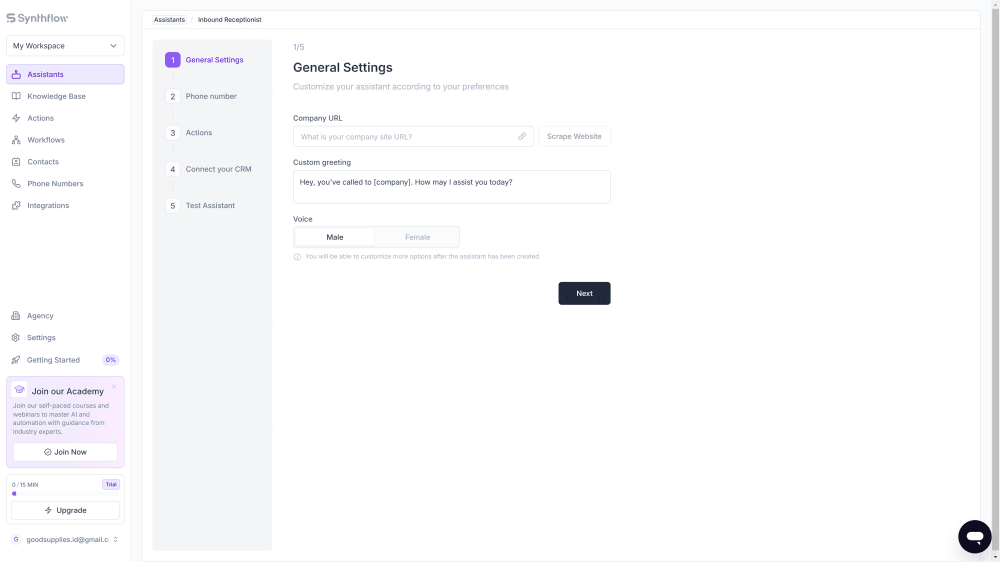Click the Custom greeting text area
The image size is (1000, 562).
click(452, 187)
